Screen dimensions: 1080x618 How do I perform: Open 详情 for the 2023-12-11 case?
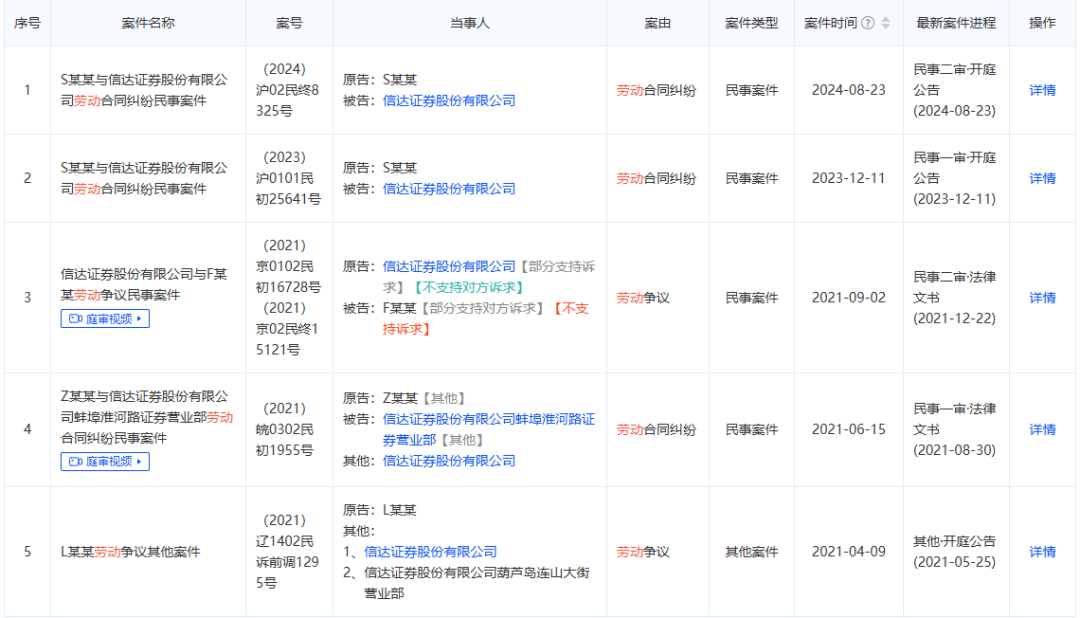pyautogui.click(x=1042, y=178)
